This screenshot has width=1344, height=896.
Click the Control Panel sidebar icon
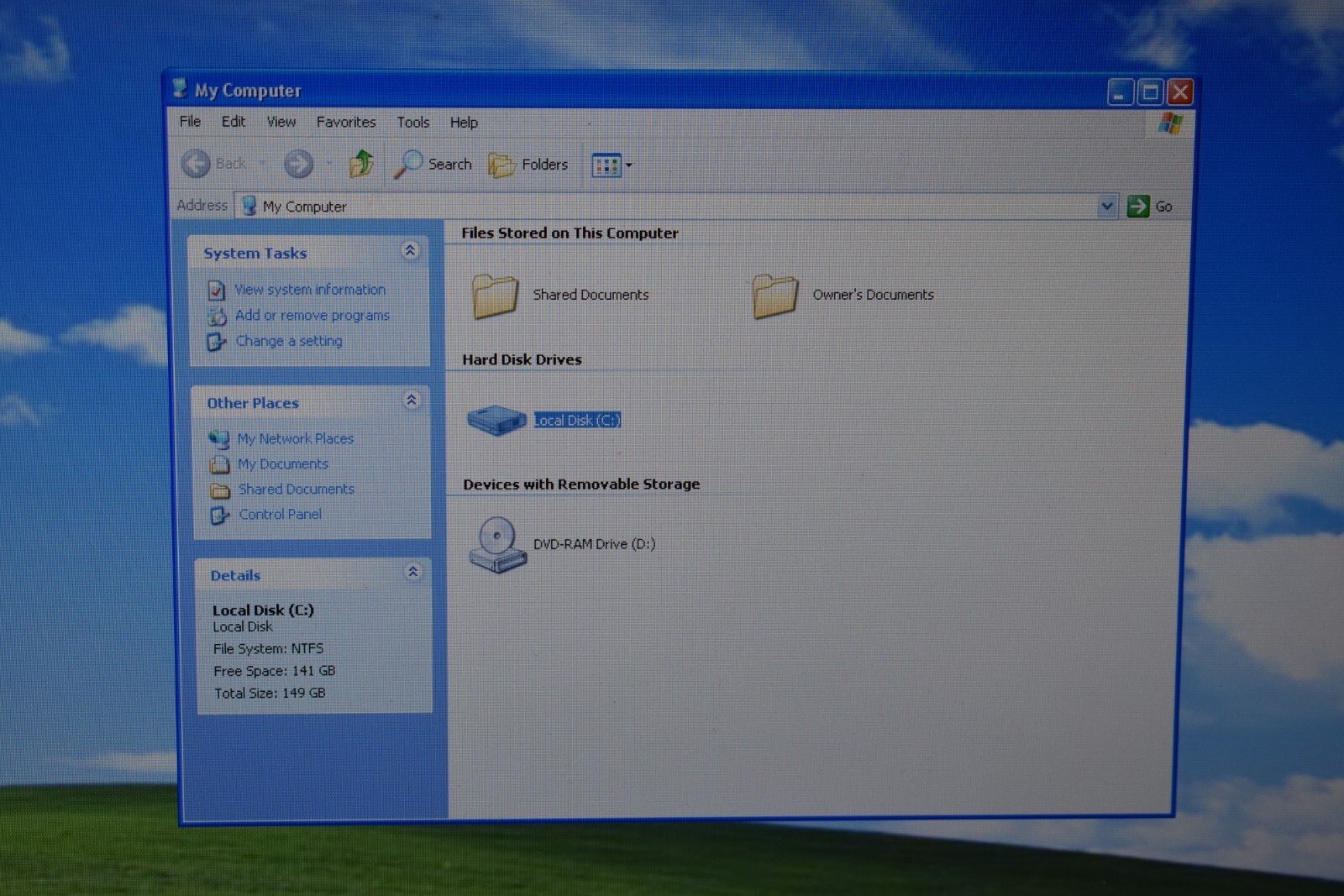(220, 516)
